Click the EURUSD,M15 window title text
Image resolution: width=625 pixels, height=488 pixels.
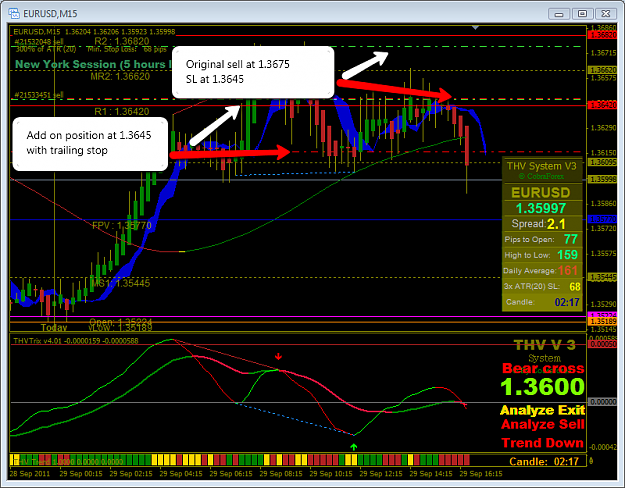point(50,14)
